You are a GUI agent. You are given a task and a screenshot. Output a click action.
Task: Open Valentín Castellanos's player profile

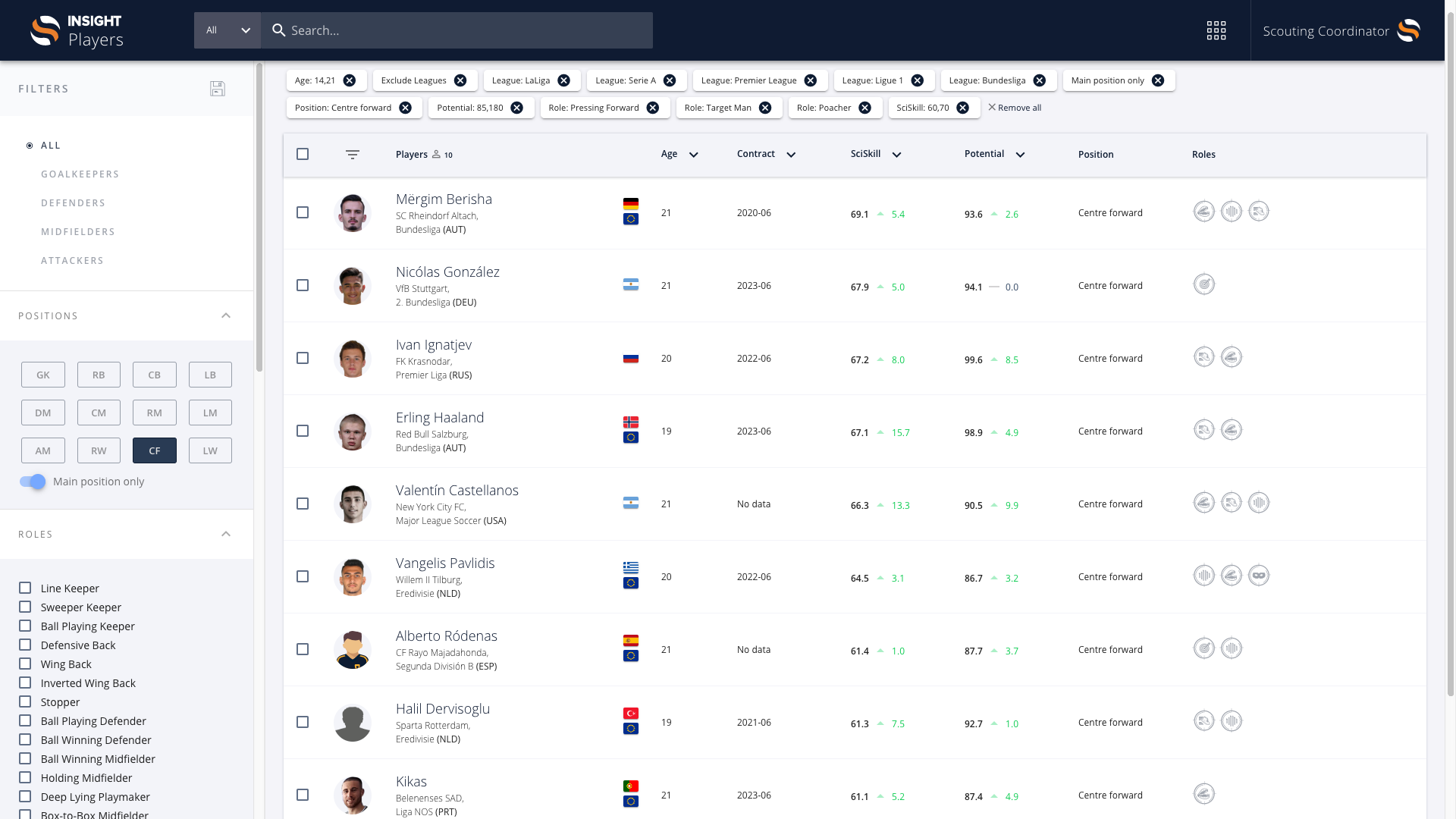pos(457,490)
